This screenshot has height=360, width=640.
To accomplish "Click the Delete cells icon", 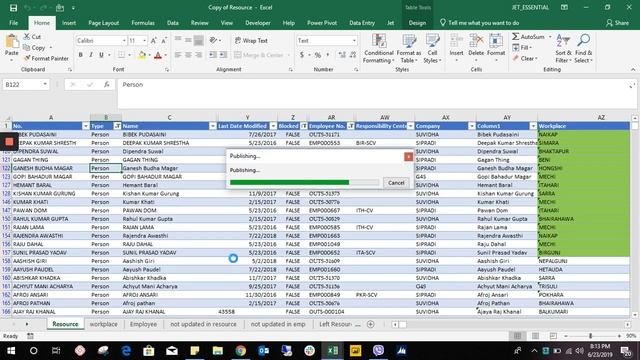I will click(x=476, y=41).
